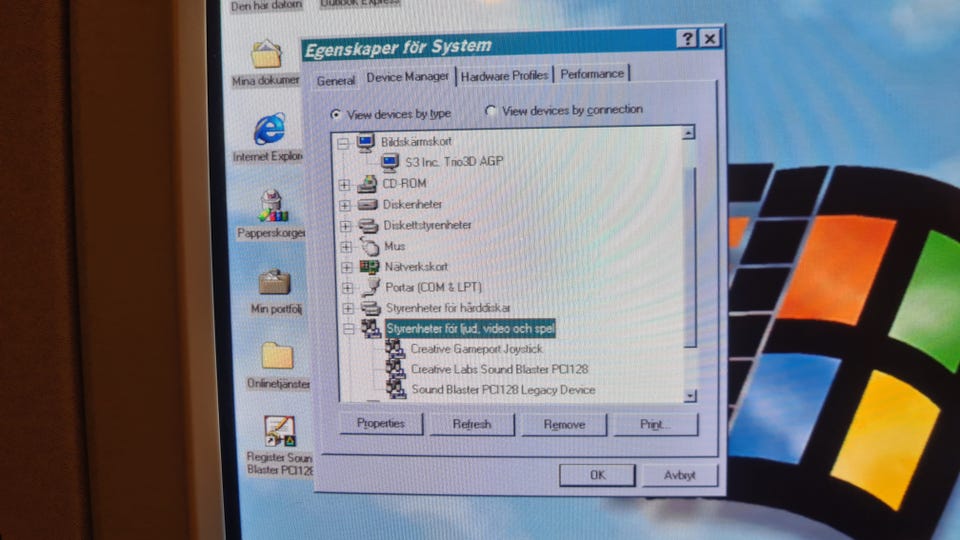The width and height of the screenshot is (960, 540).
Task: Select Styrenheter för hårddiskar icon
Action: tap(370, 308)
